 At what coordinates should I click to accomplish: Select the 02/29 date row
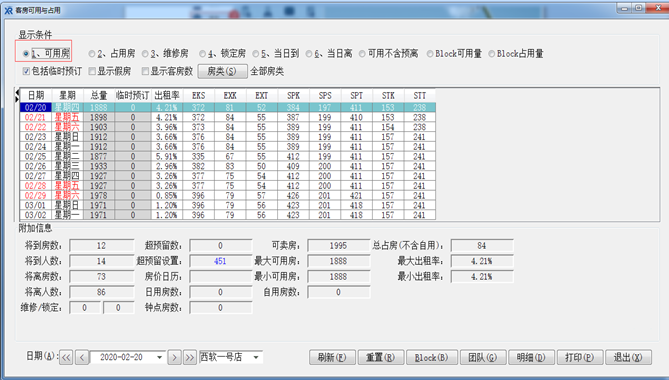point(227,196)
